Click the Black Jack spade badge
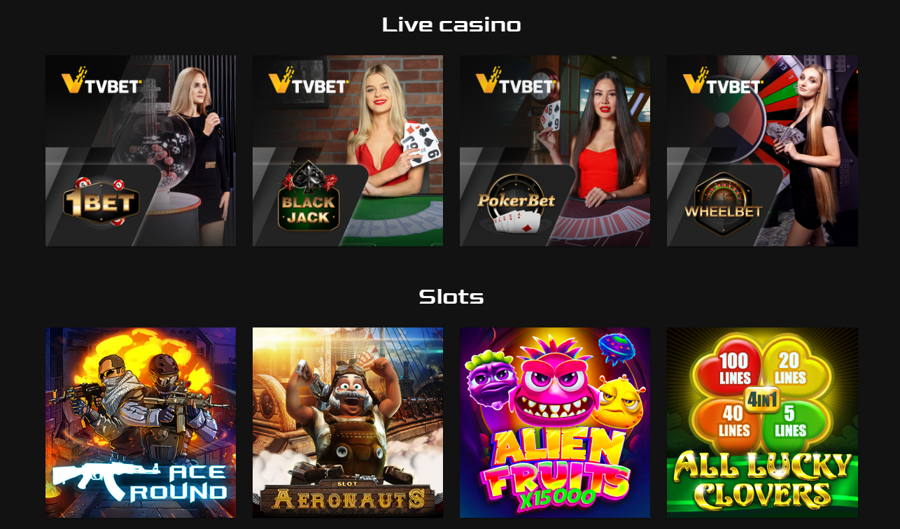Viewport: 900px width, 529px height. tap(309, 198)
